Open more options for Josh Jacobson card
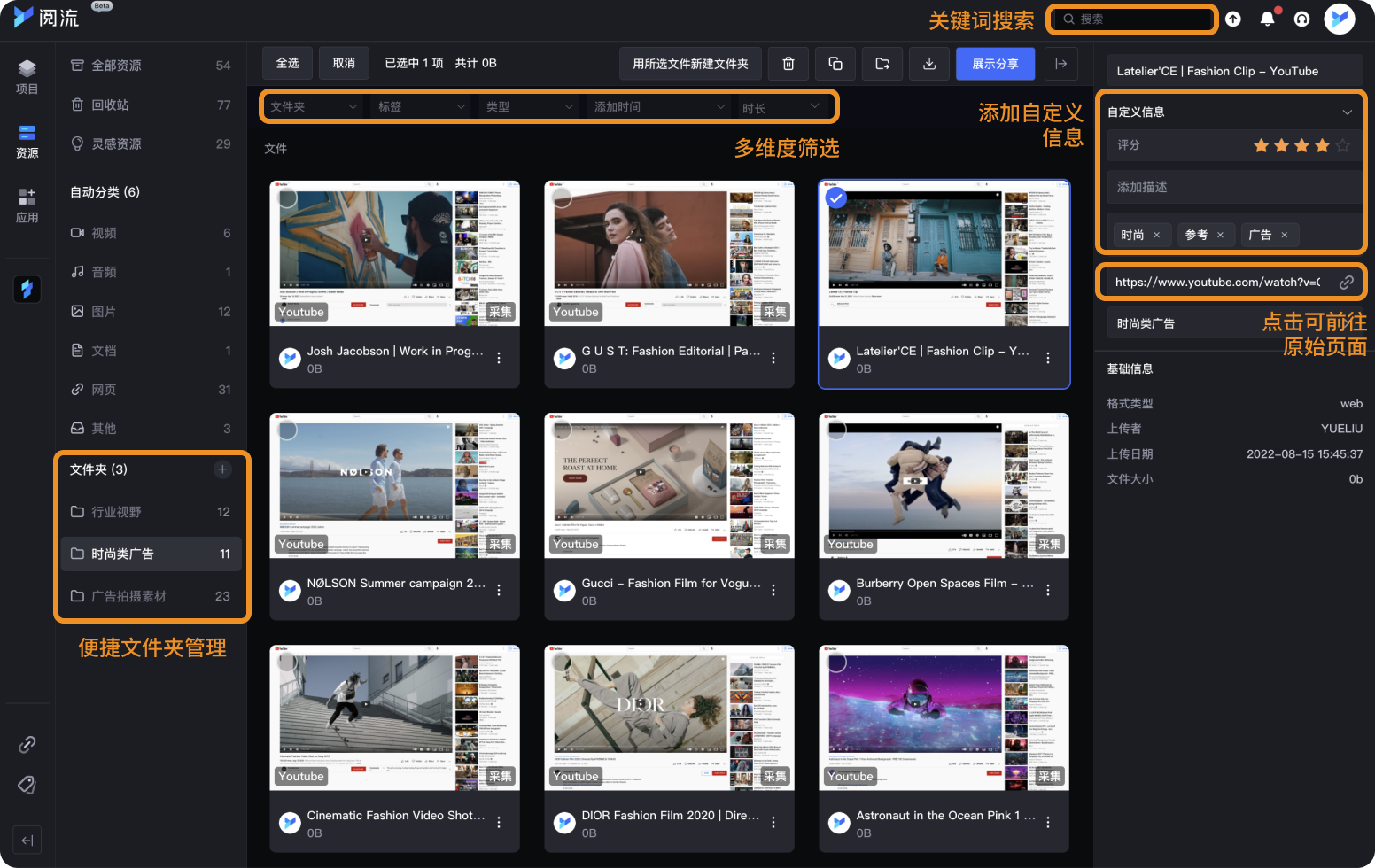Image resolution: width=1375 pixels, height=868 pixels. point(499,358)
